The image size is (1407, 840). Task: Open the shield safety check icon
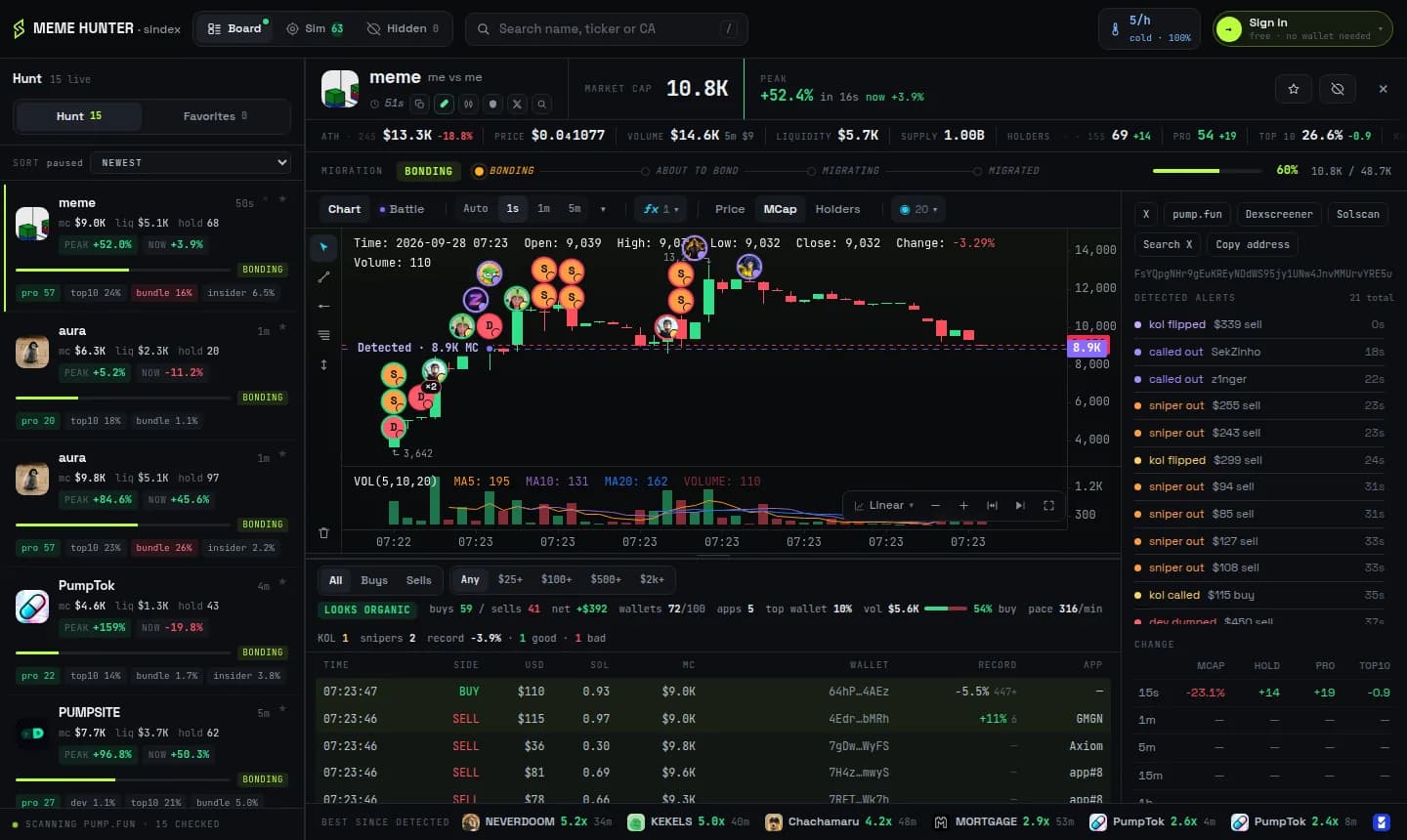point(492,104)
